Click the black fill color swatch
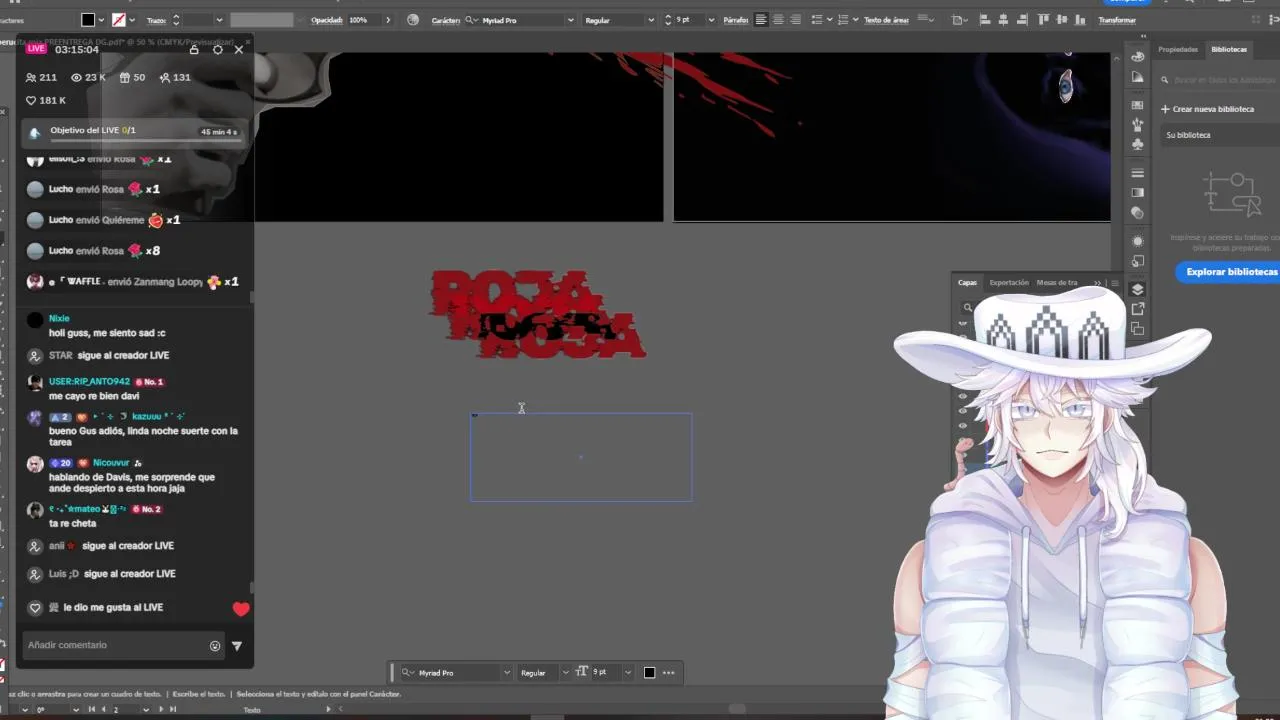Screen dimensions: 1280x720 88,20
